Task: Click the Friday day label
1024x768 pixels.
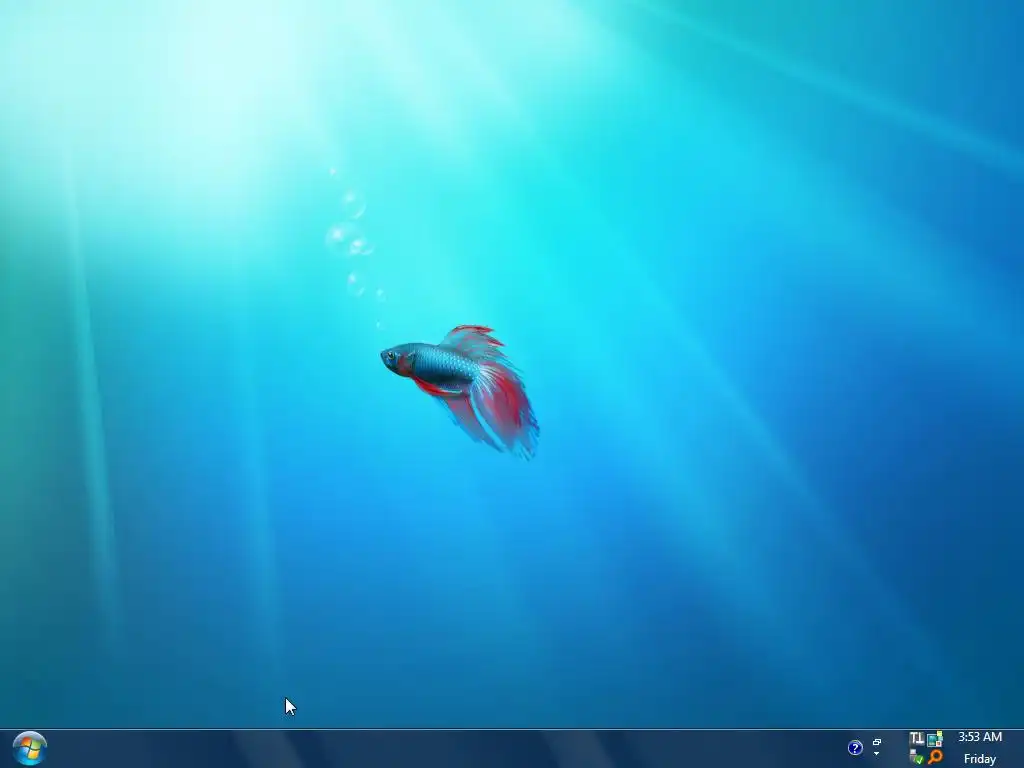Action: point(980,759)
